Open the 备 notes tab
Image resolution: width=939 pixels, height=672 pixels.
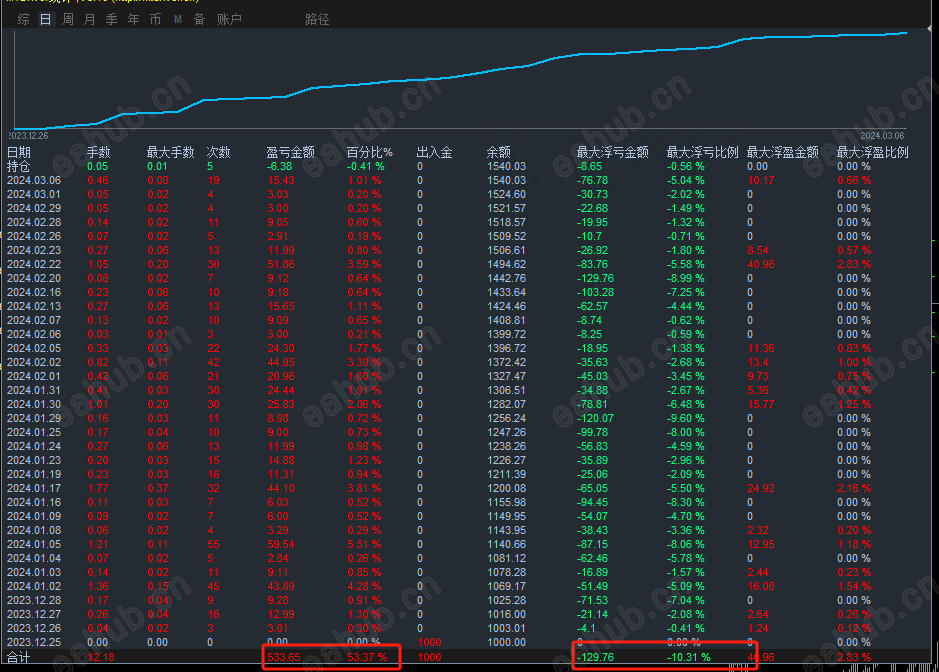pos(199,19)
